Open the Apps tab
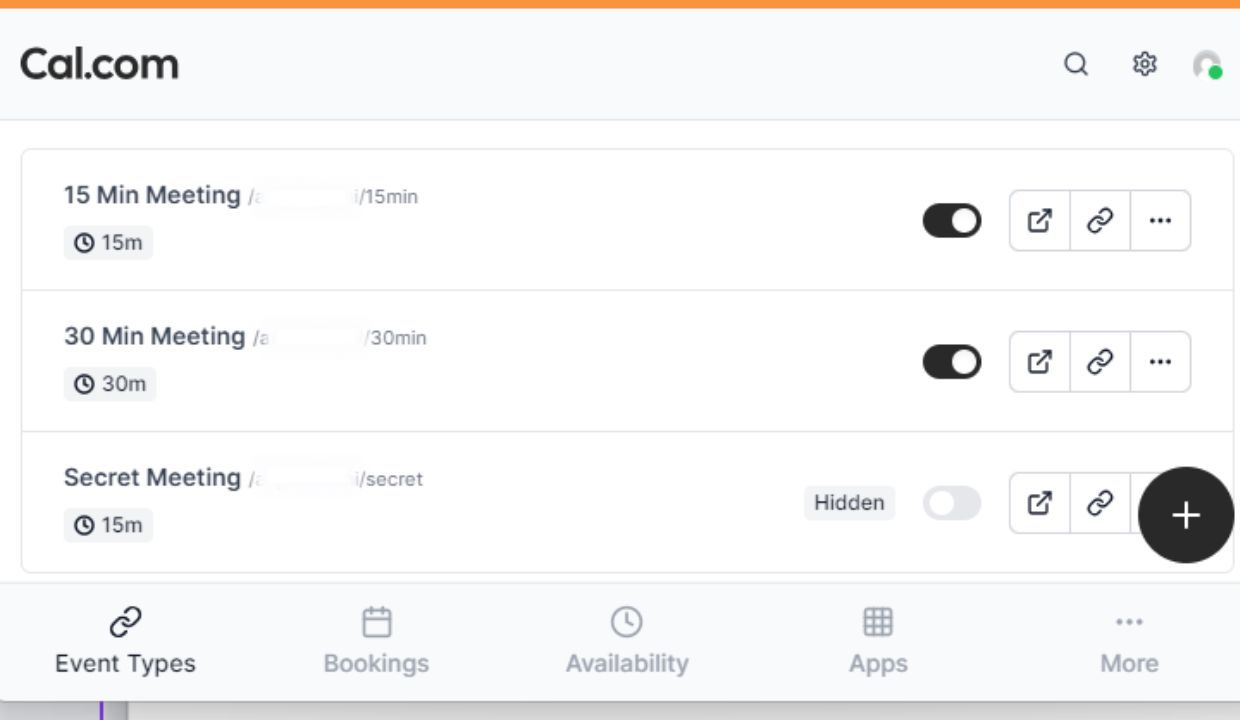 pos(878,642)
